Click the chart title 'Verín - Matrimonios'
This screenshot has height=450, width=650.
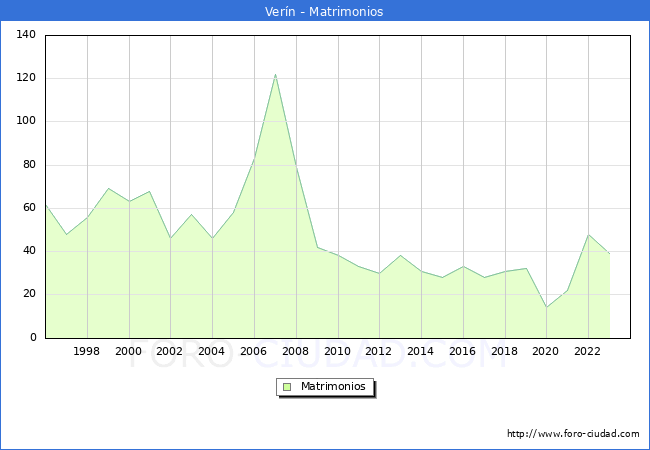tap(324, 11)
